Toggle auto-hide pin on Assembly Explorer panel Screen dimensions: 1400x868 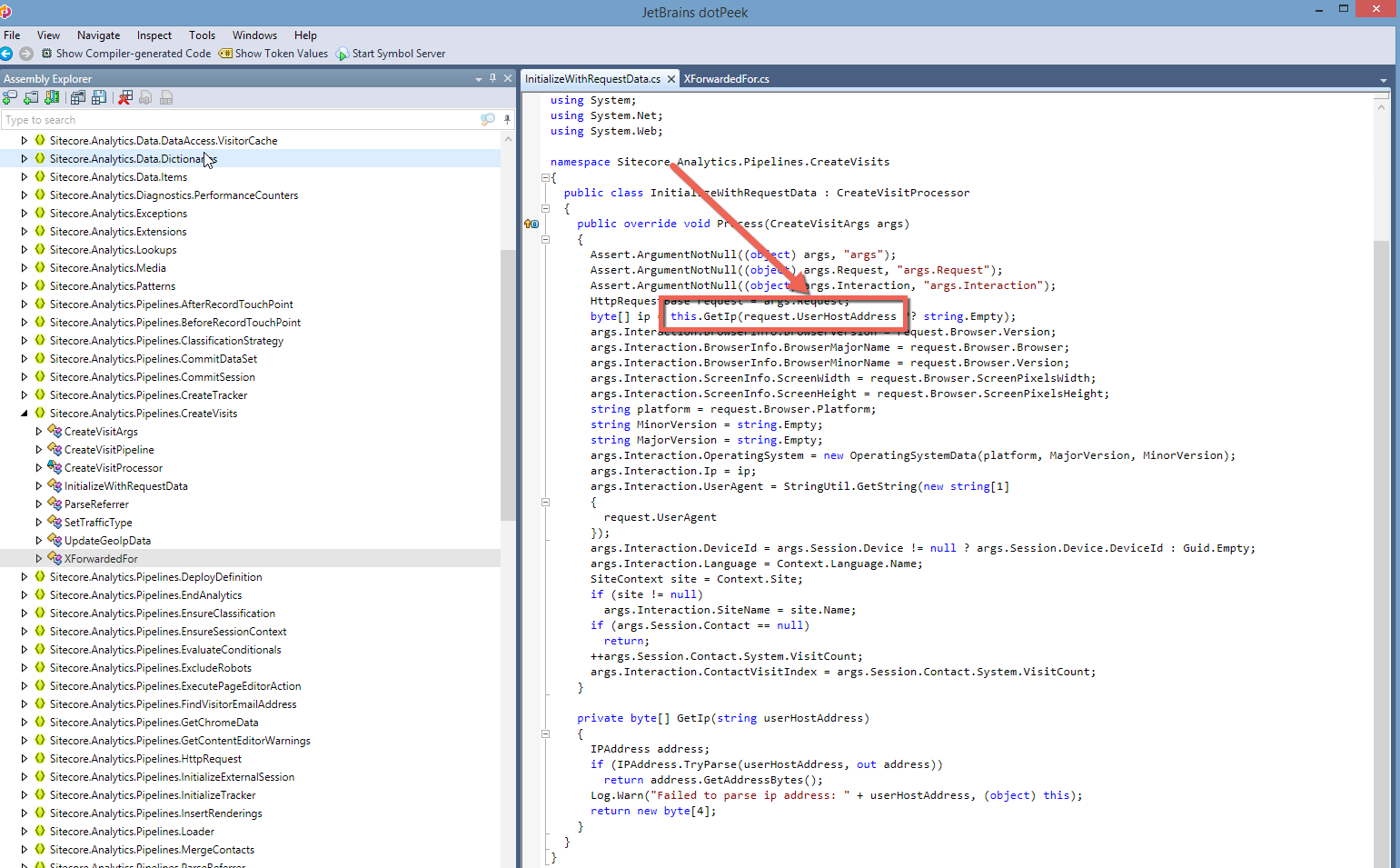pos(493,78)
